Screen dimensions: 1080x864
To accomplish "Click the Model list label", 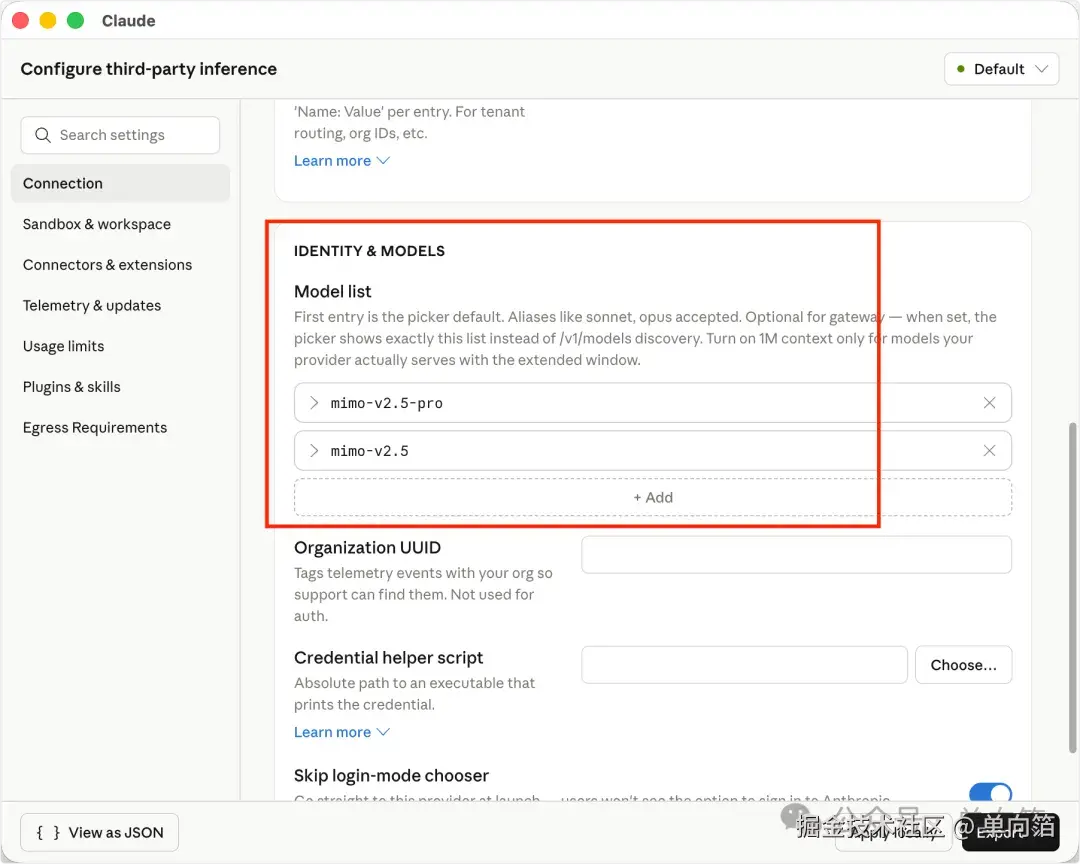I will pyautogui.click(x=333, y=291).
